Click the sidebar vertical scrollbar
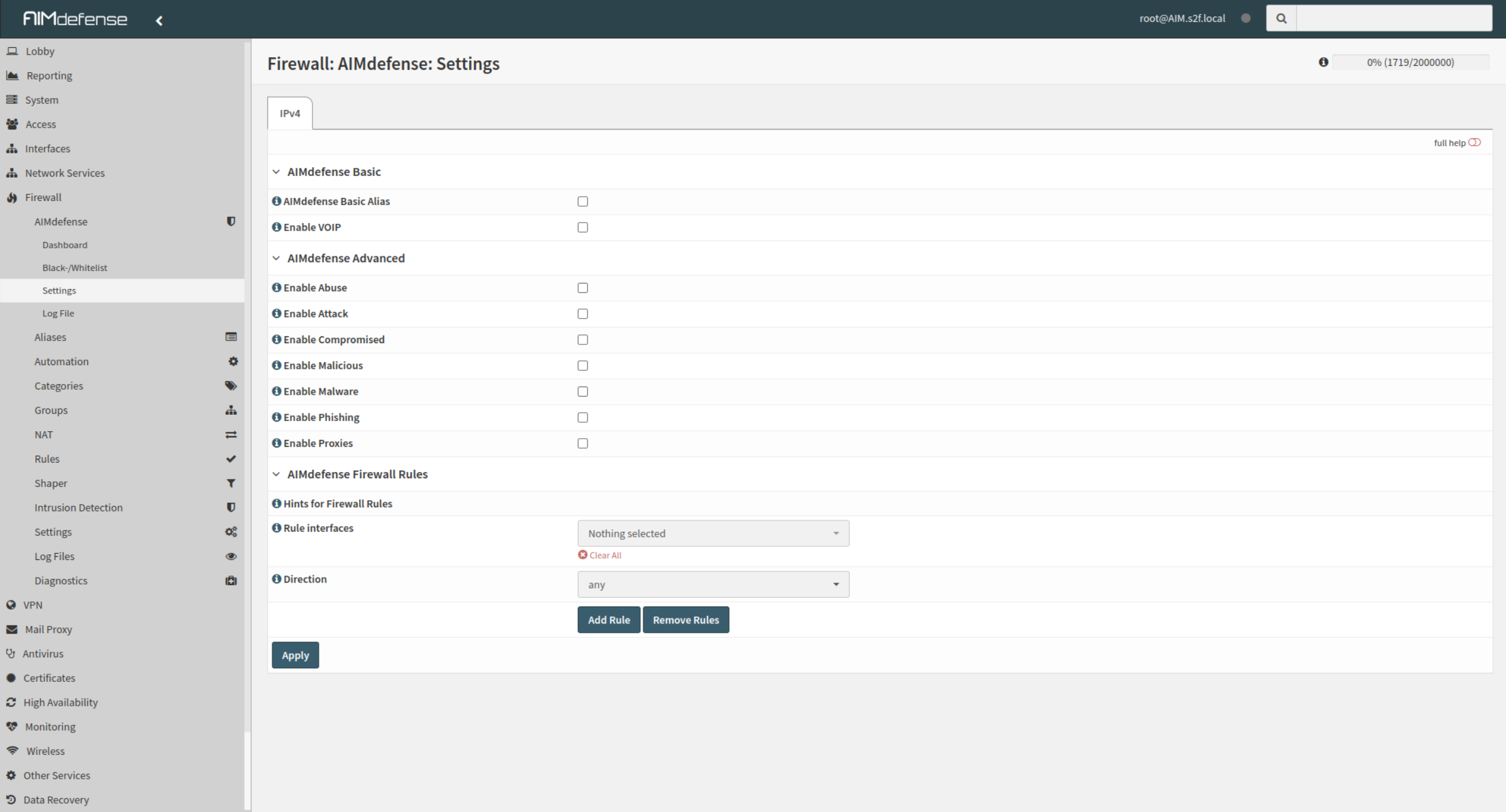Image resolution: width=1506 pixels, height=812 pixels. tap(247, 387)
